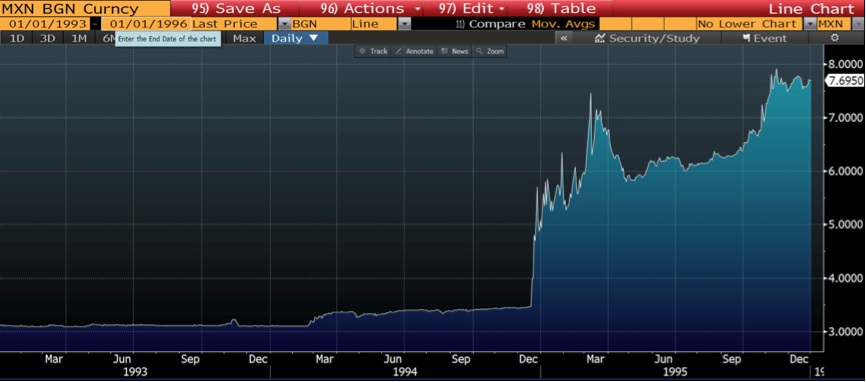
Task: Click the end date field 01/01/1996
Action: point(147,24)
